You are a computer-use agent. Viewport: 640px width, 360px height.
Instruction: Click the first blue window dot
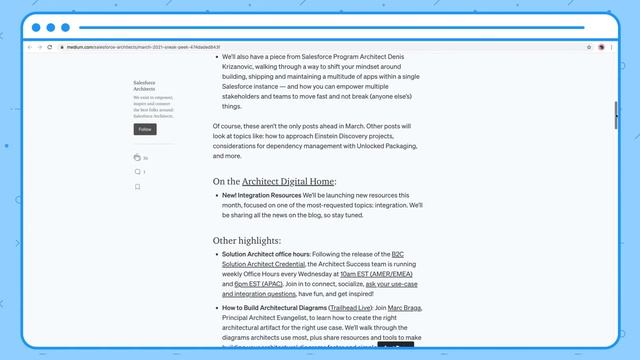tap(36, 27)
